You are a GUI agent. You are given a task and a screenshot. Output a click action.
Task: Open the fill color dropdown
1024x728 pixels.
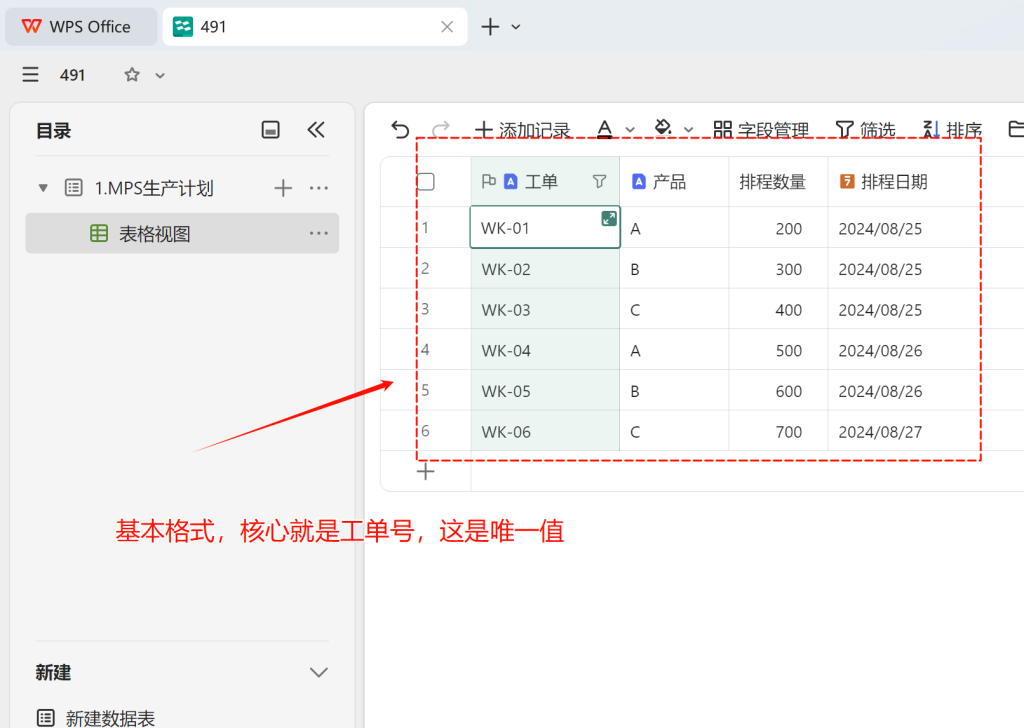tap(688, 130)
